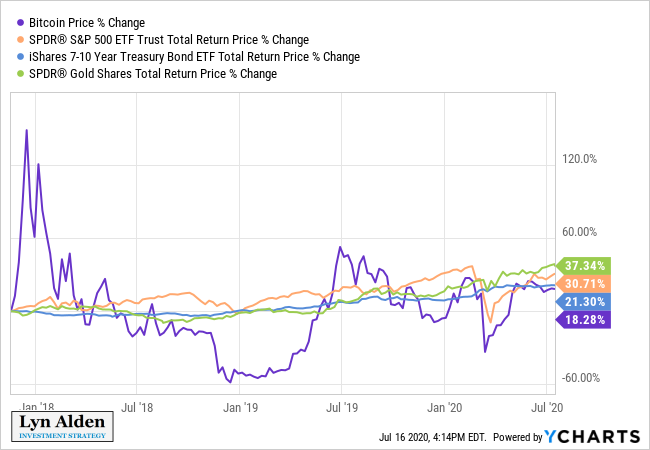Select the Bitcoin Price % Change label
The width and height of the screenshot is (650, 450).
(87, 22)
